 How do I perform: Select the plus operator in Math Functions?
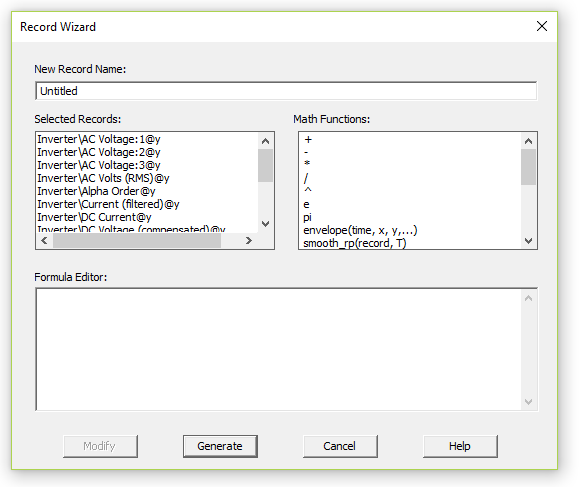(308, 140)
